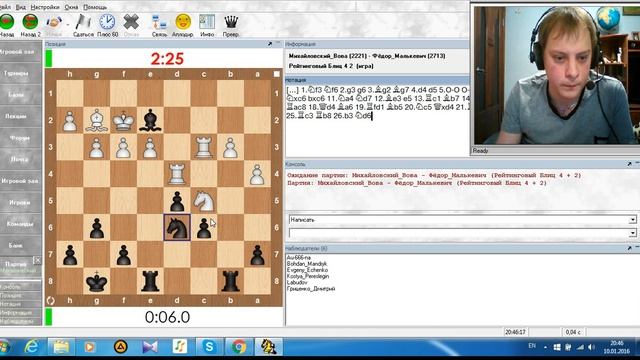This screenshot has width=640, height=360.
Task: Close the Партия sidebar tab
Action: point(37,260)
